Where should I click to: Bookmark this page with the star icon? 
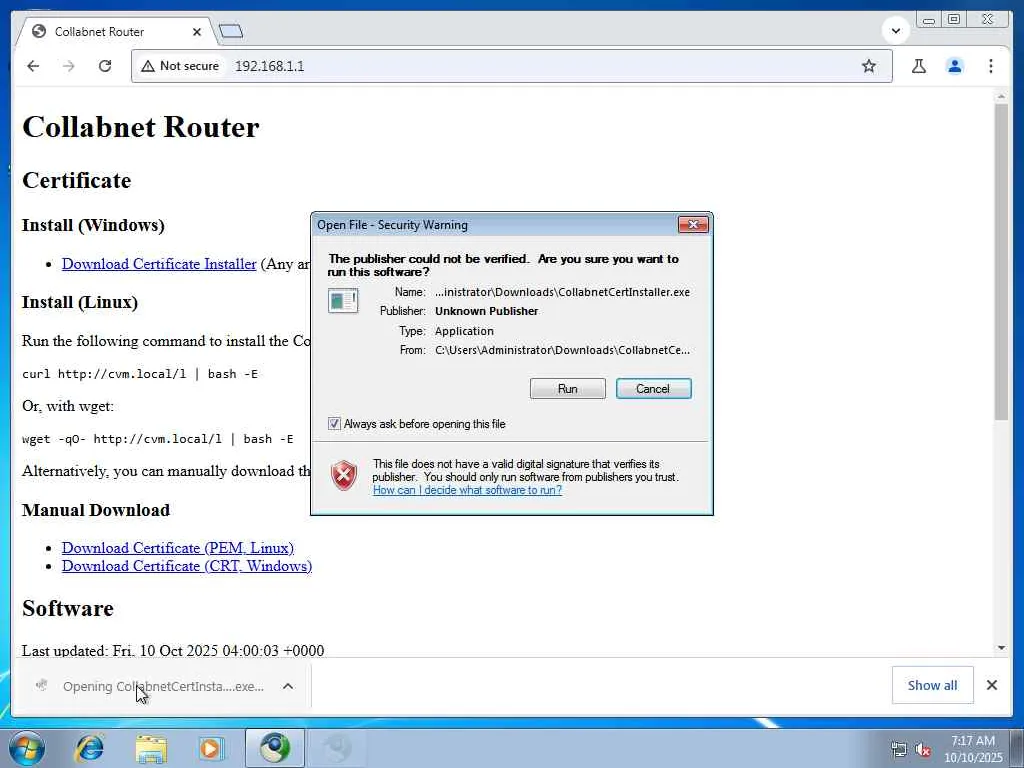tap(869, 66)
